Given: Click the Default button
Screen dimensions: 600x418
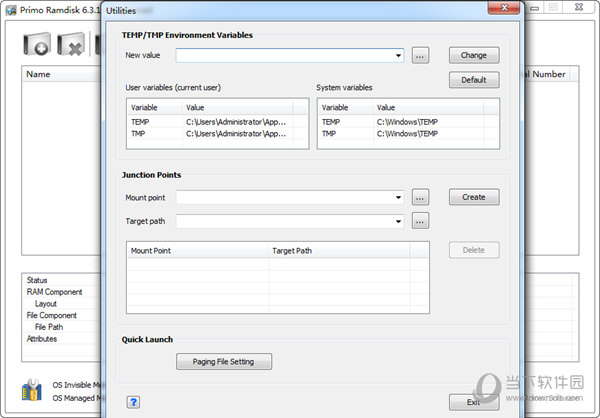Looking at the screenshot, I should pyautogui.click(x=474, y=80).
